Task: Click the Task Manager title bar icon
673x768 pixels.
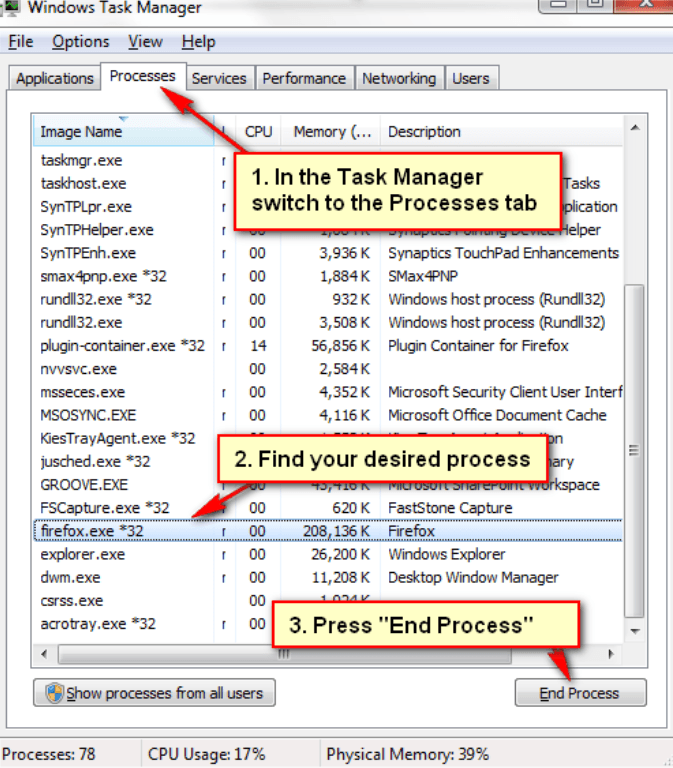Action: click(x=12, y=8)
